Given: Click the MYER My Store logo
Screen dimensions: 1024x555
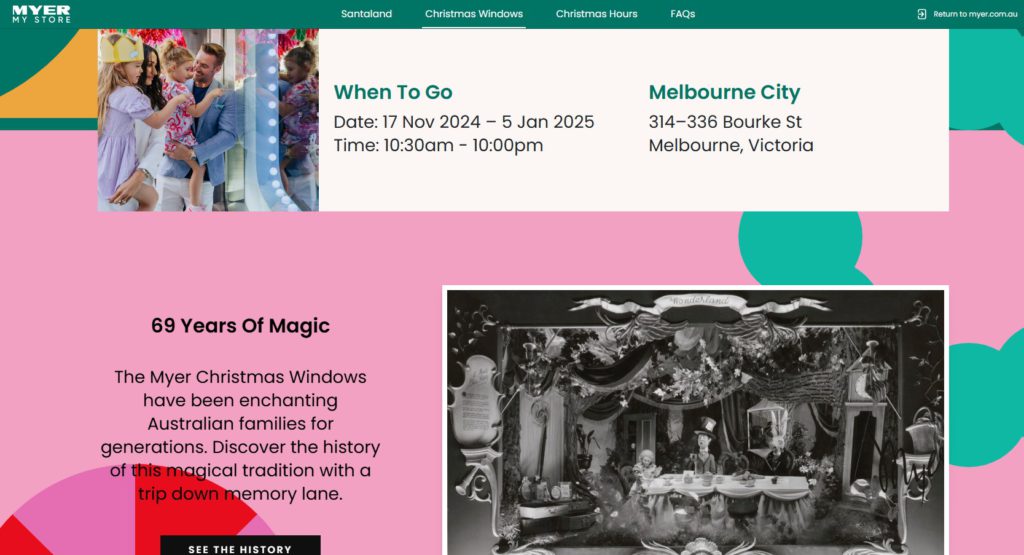Looking at the screenshot, I should pos(42,14).
